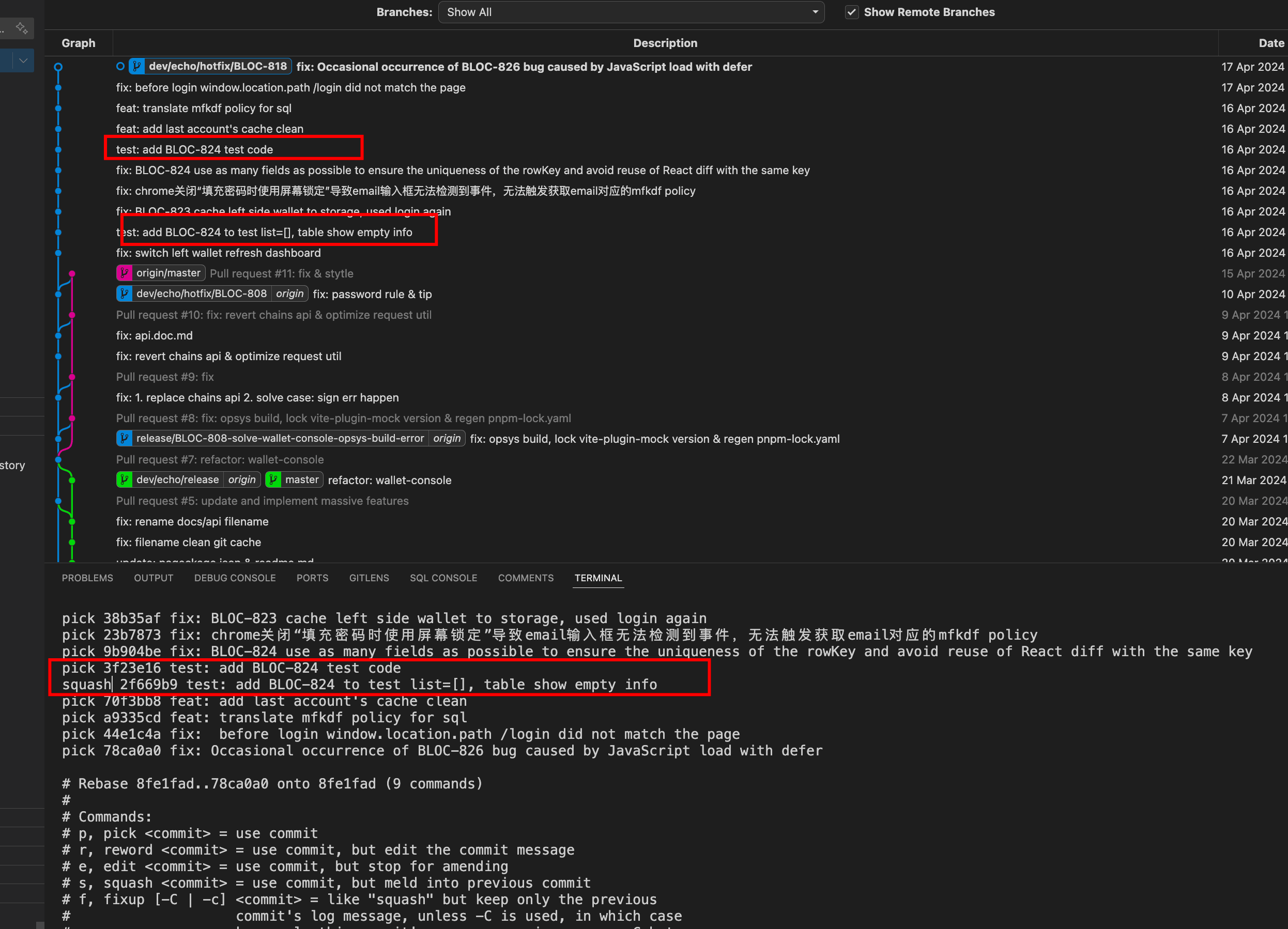Viewport: 1288px width, 929px height.
Task: Click the branch icon on release/BLOC-808 label
Action: tap(125, 438)
